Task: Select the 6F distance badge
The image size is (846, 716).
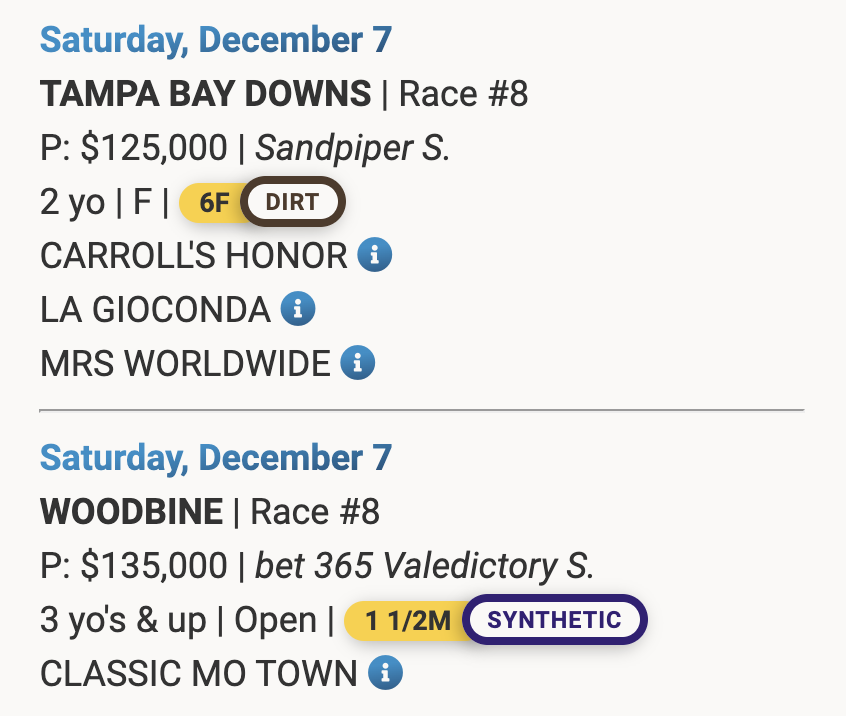Action: [x=213, y=203]
